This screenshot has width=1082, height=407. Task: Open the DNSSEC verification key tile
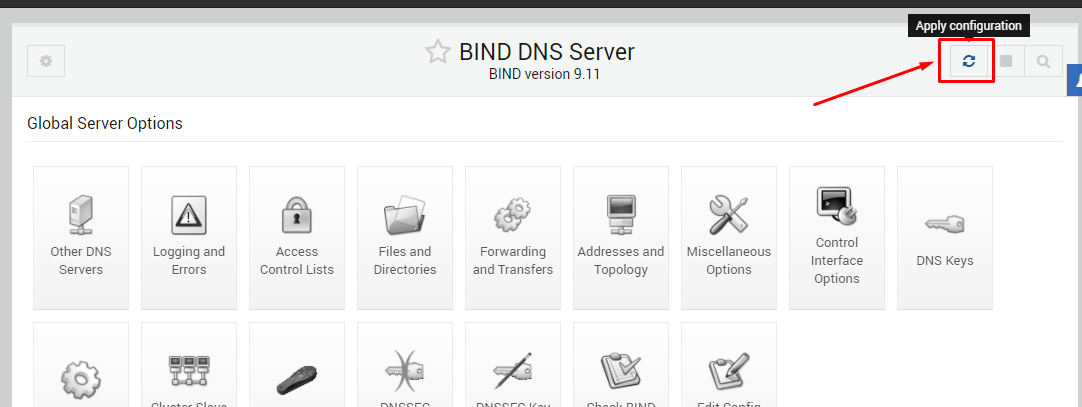coord(405,365)
